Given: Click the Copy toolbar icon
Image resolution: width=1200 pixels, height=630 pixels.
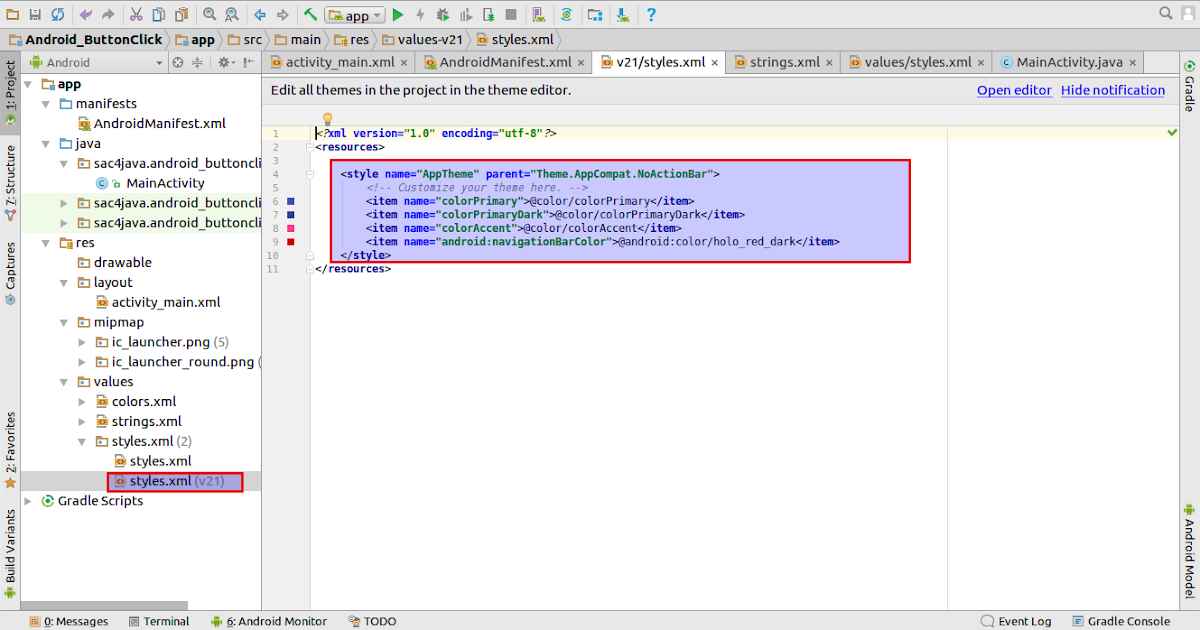Looking at the screenshot, I should pyautogui.click(x=158, y=14).
